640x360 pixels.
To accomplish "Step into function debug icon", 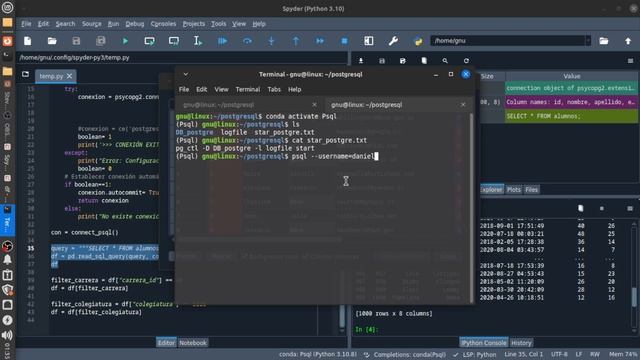I will click(x=271, y=41).
